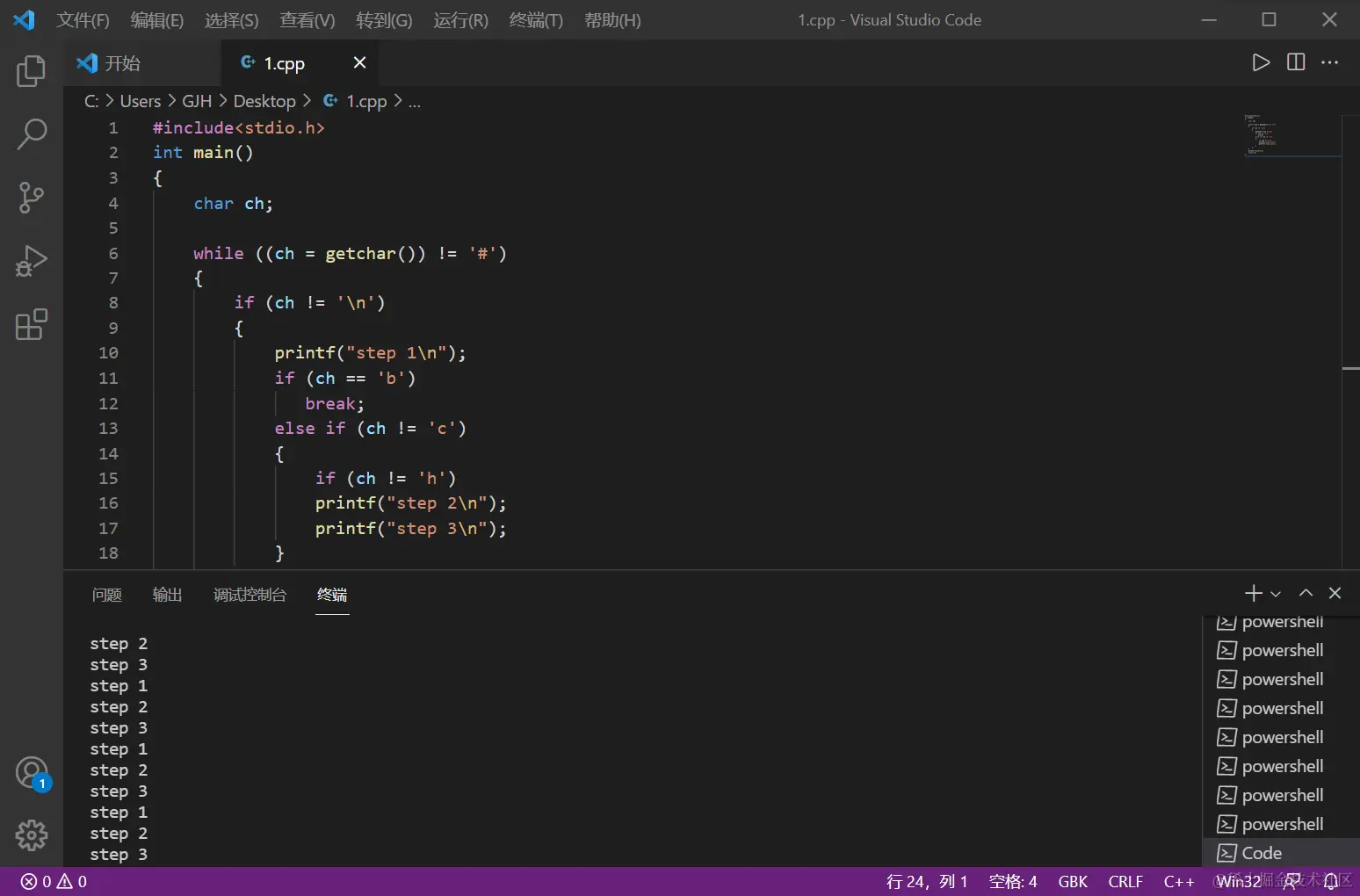Switch to the 调试控制台 panel tab
The height and width of the screenshot is (896, 1360).
250,595
